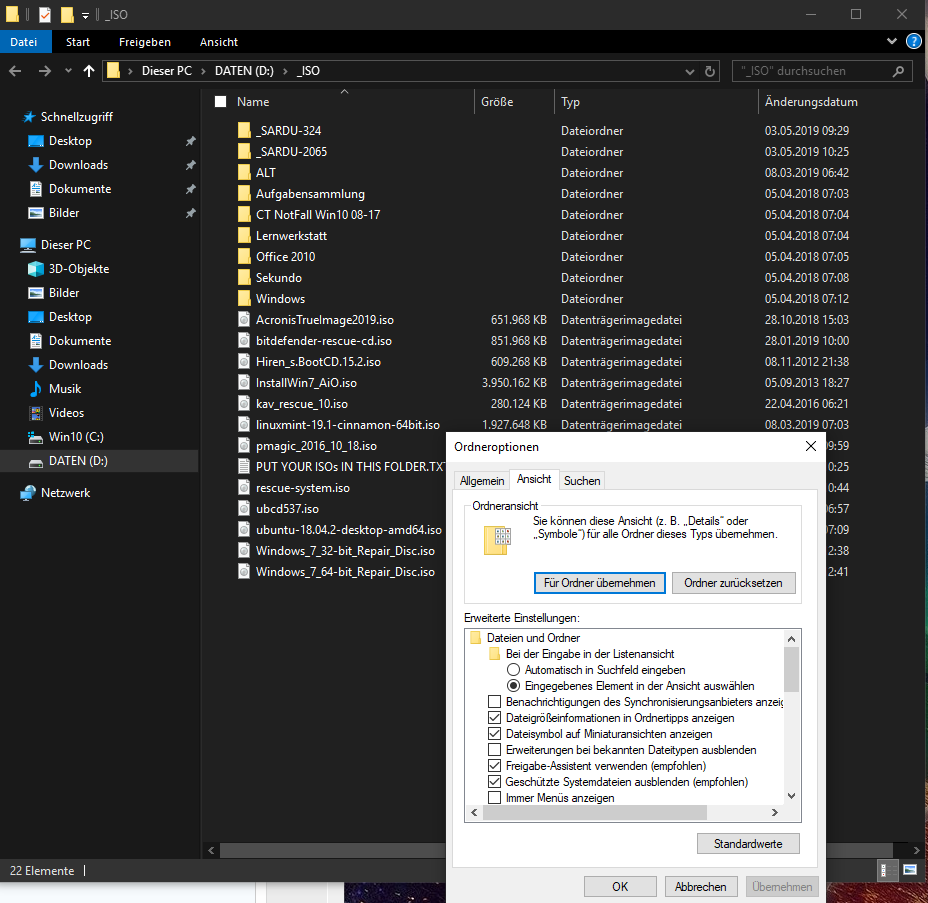Viewport: 928px width, 903px height.
Task: Click PUT YOUR ISOs text file icon
Action: click(244, 466)
